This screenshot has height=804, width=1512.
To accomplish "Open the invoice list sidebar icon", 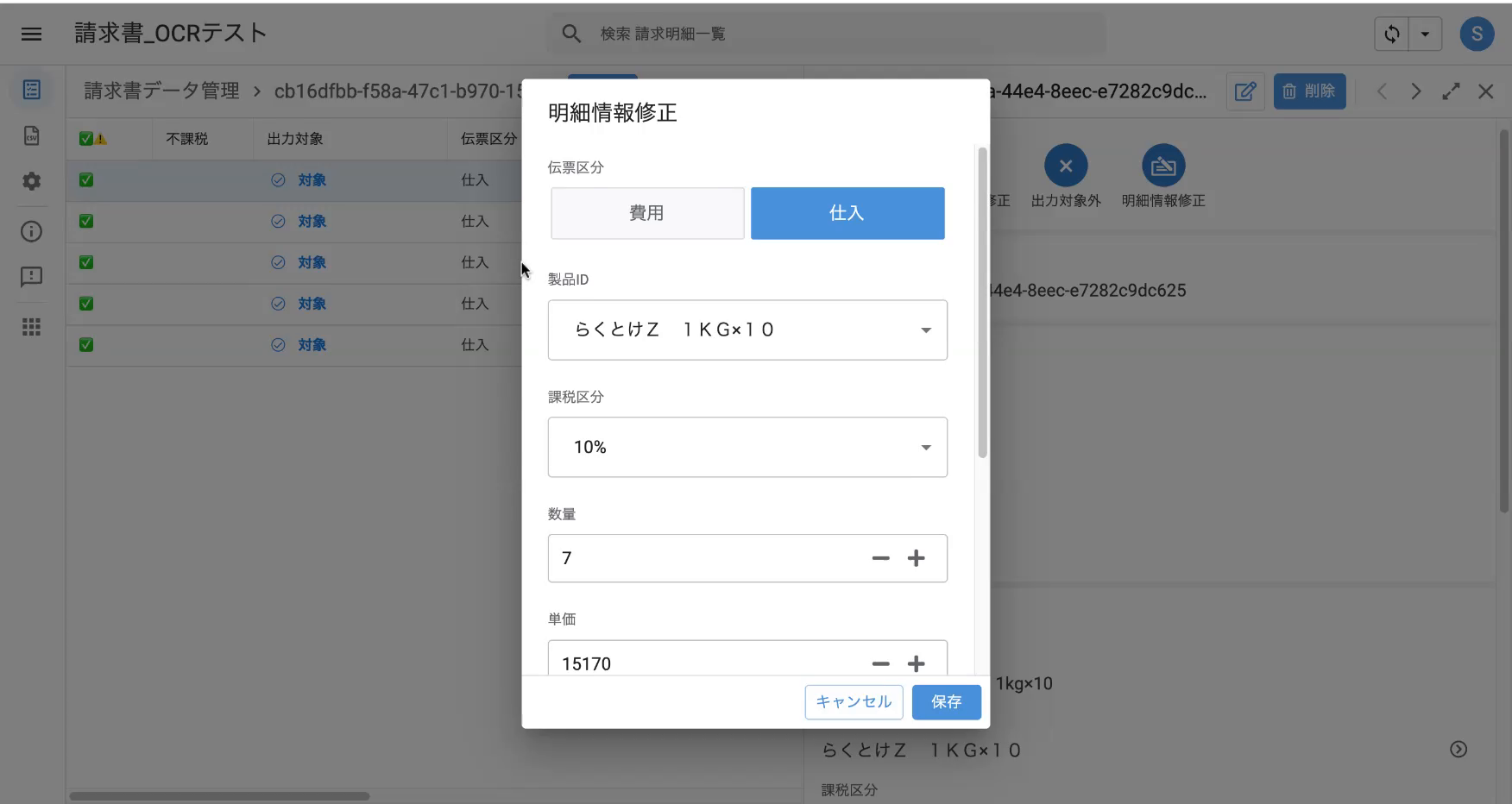I will (x=32, y=90).
